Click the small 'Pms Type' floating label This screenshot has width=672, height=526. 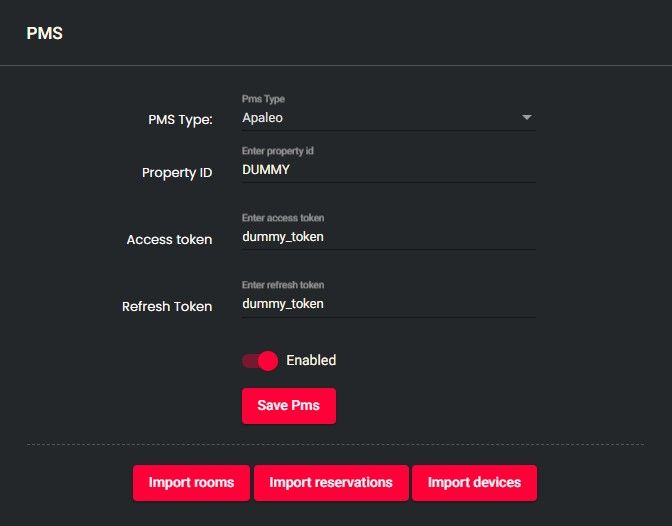click(263, 99)
